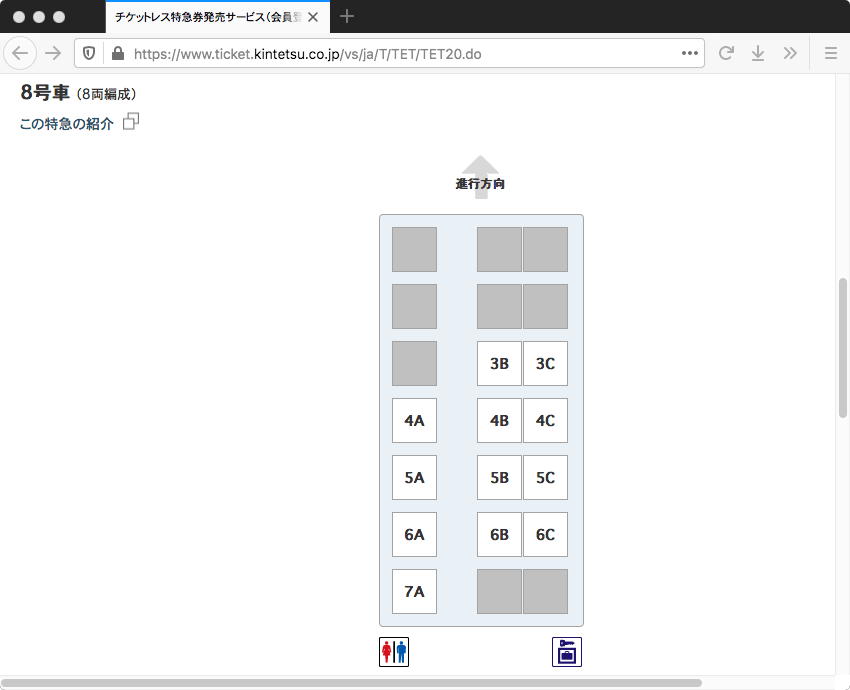The height and width of the screenshot is (690, 850).
Task: Close the チケットレス特急券発売サービス tab
Action: click(313, 17)
